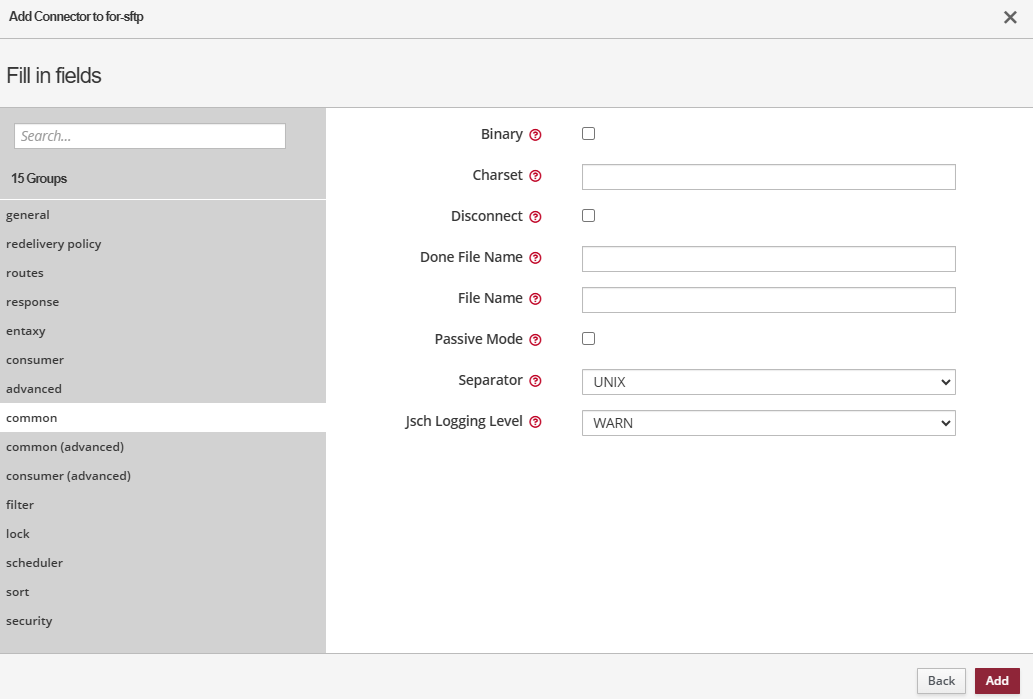The image size is (1033, 699).
Task: Focus the Charset text field
Action: coord(768,177)
